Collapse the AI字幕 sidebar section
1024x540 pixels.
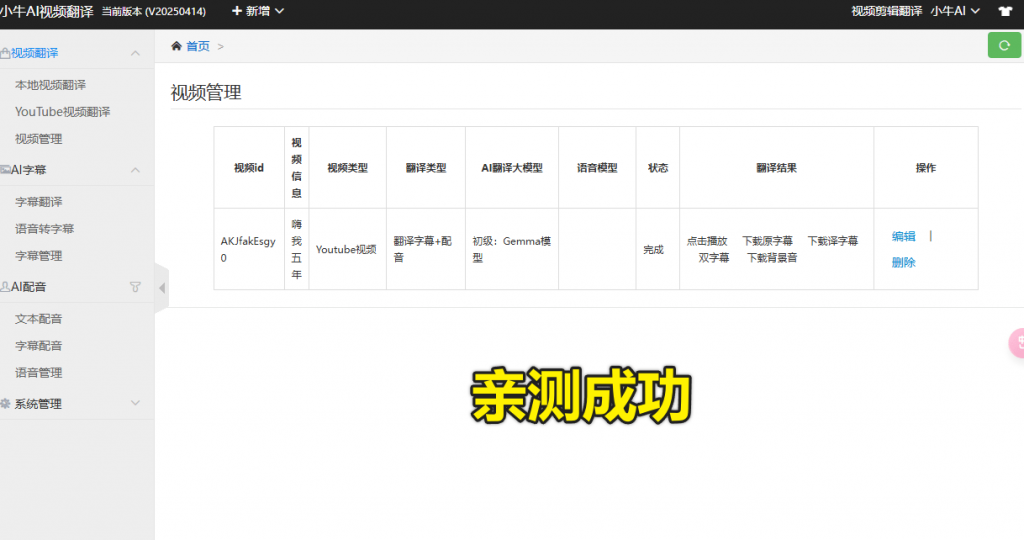[x=135, y=170]
